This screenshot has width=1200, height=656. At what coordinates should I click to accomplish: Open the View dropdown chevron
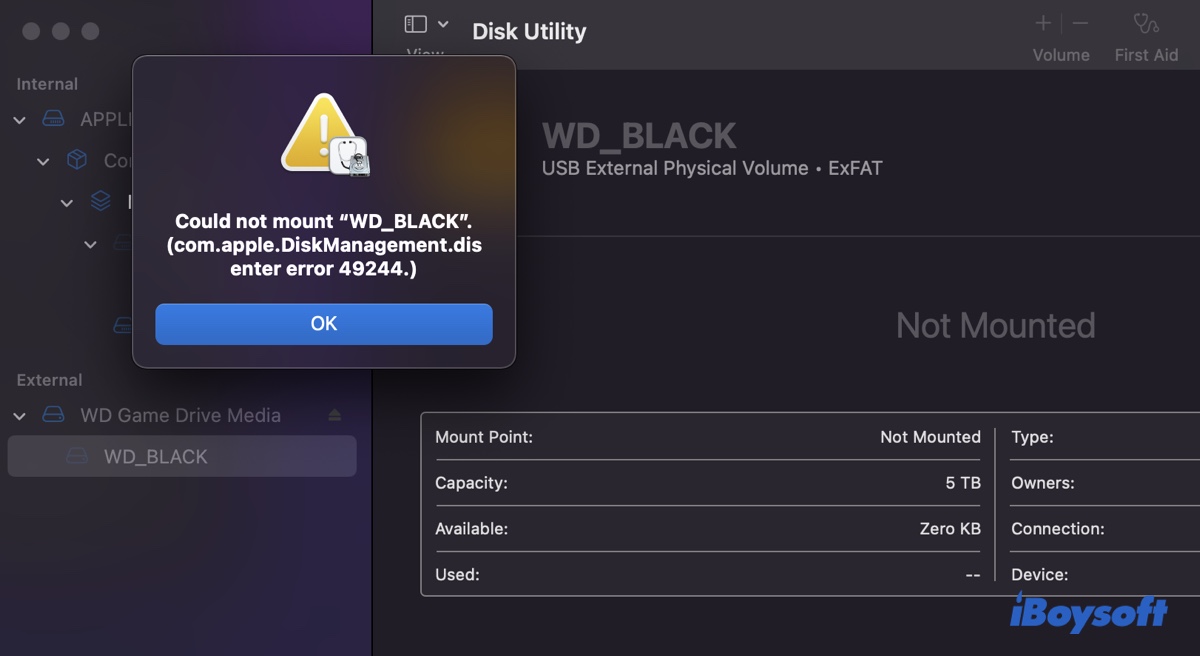(443, 24)
